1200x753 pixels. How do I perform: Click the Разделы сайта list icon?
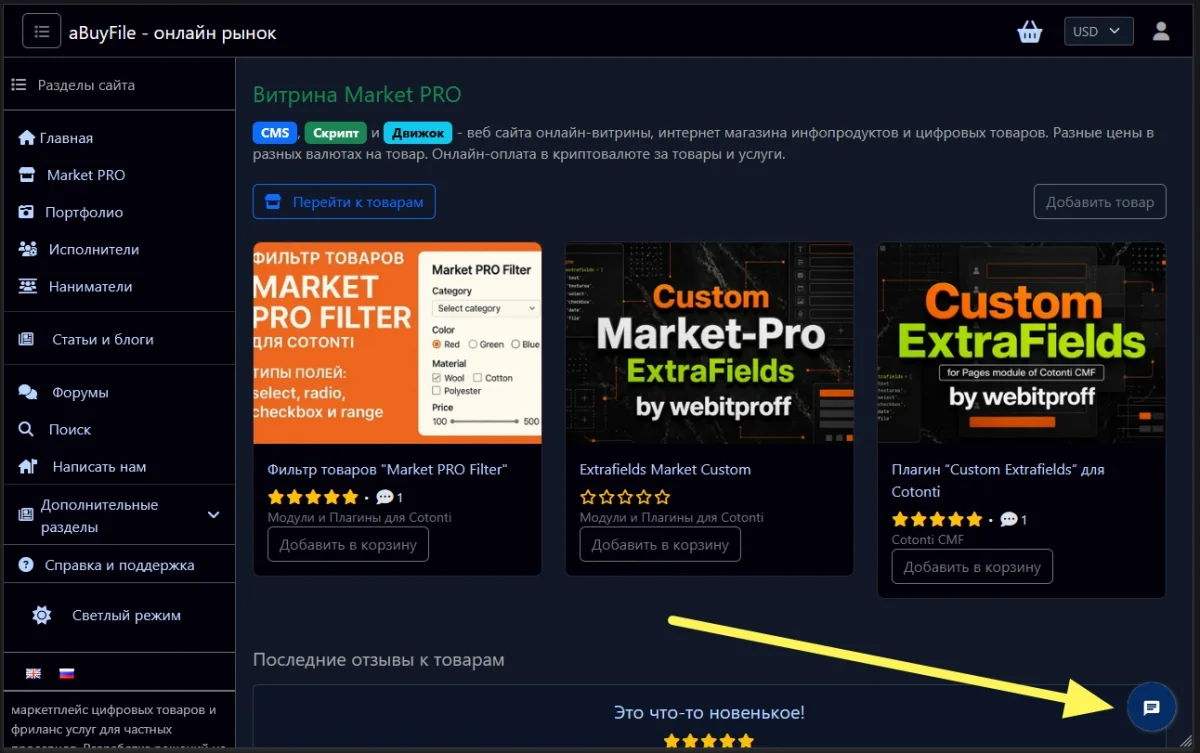(x=19, y=85)
